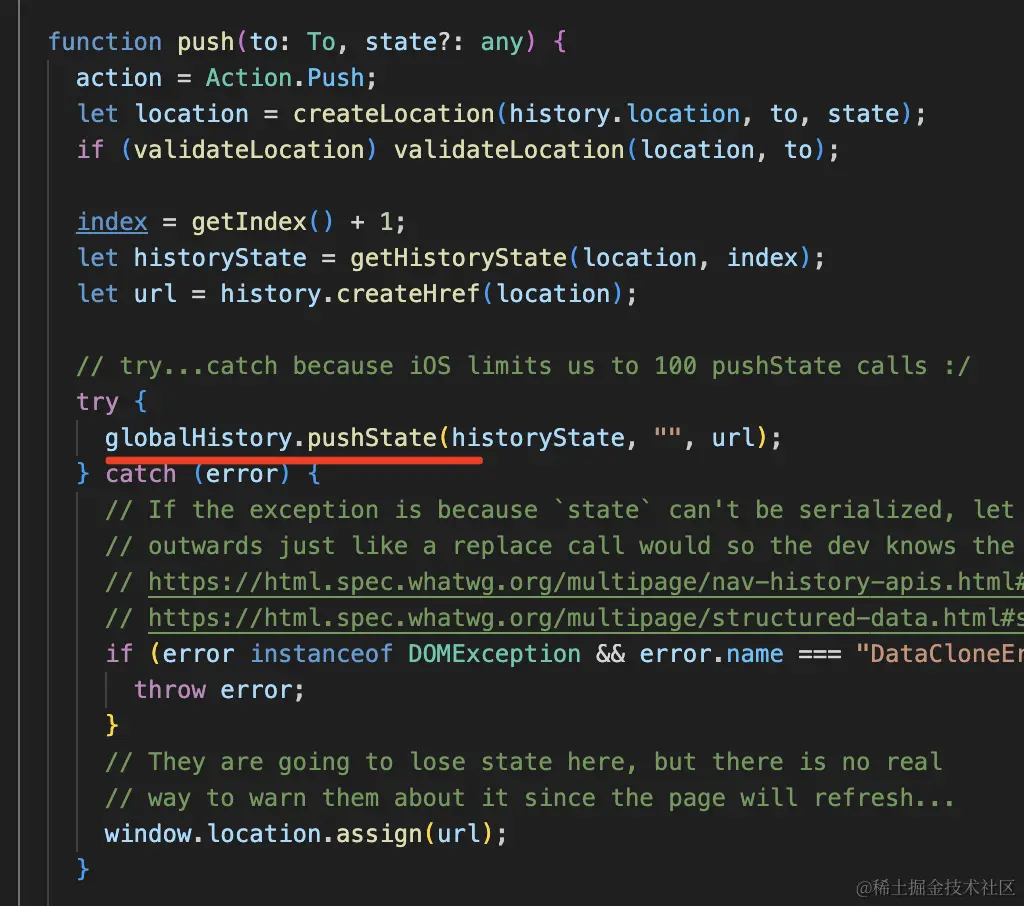The width and height of the screenshot is (1024, 906).
Task: Click the 'way to warn them' comment line
Action: point(530,798)
